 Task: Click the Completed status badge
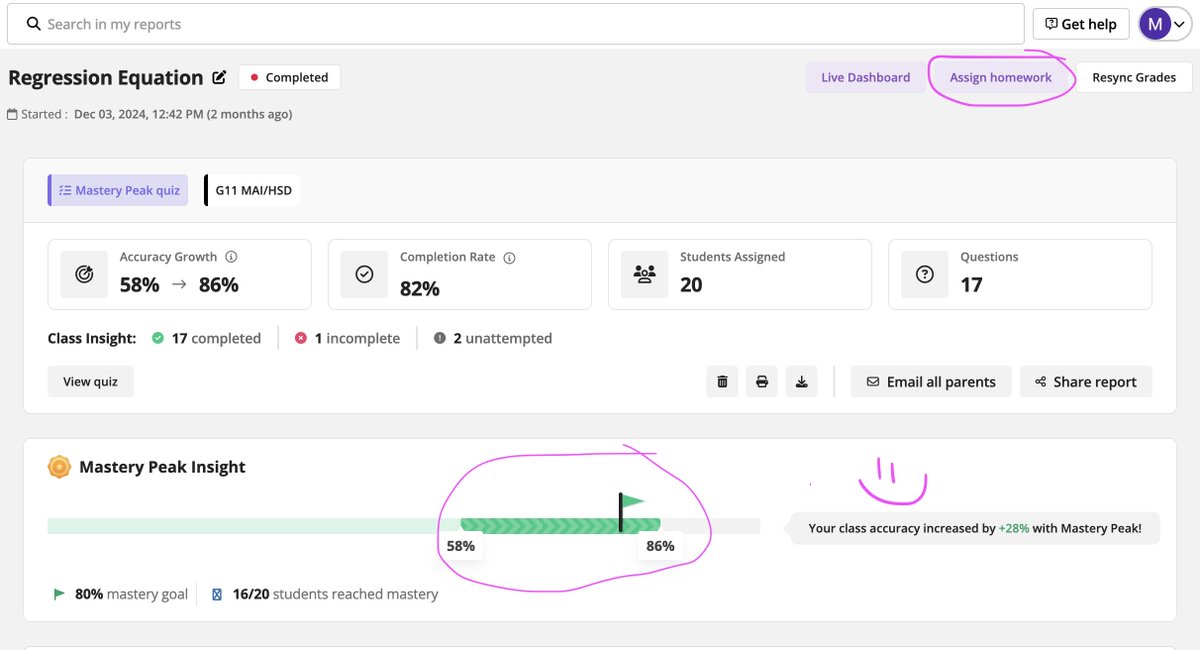(x=289, y=77)
